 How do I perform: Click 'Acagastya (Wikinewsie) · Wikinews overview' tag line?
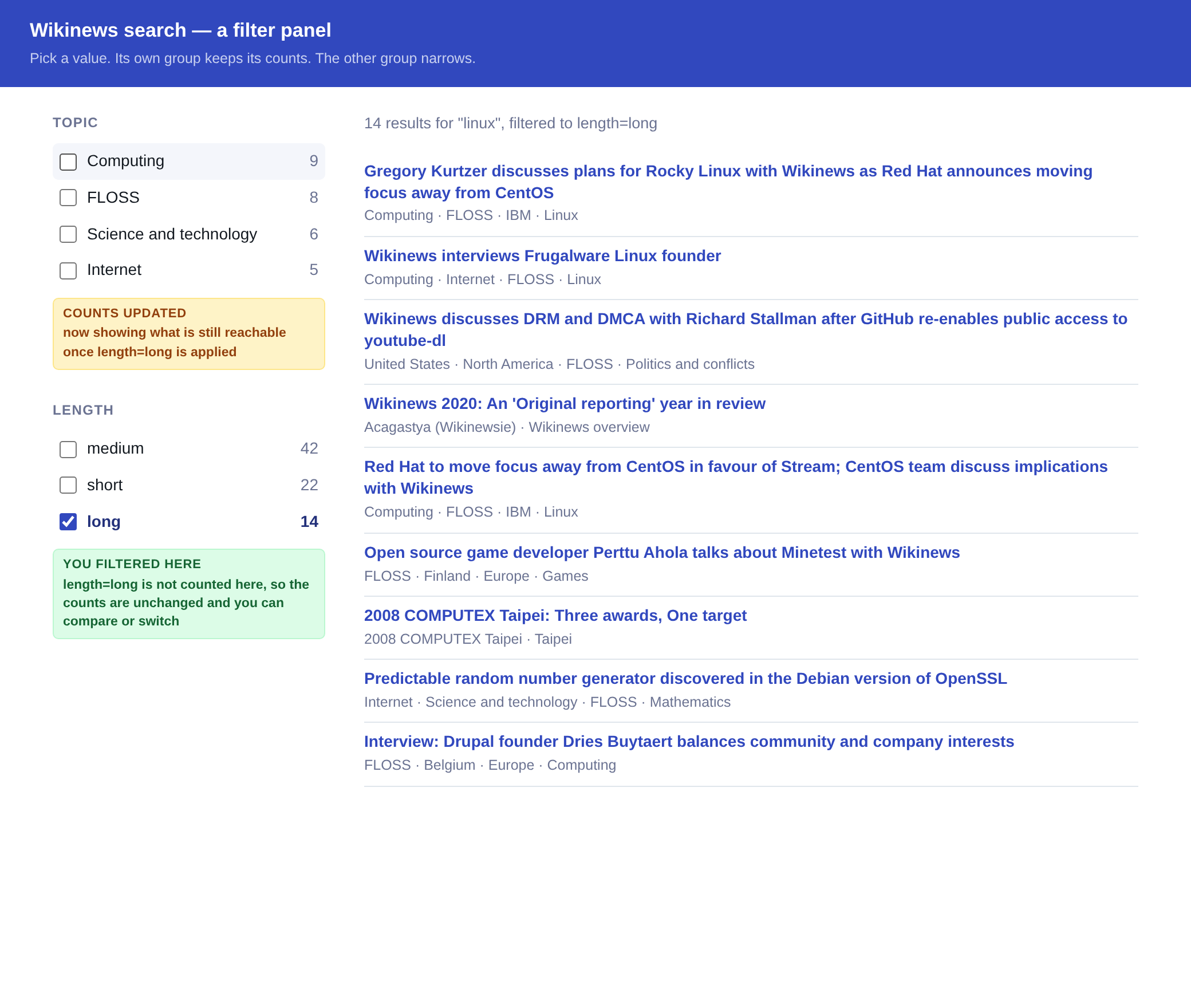pyautogui.click(x=507, y=427)
